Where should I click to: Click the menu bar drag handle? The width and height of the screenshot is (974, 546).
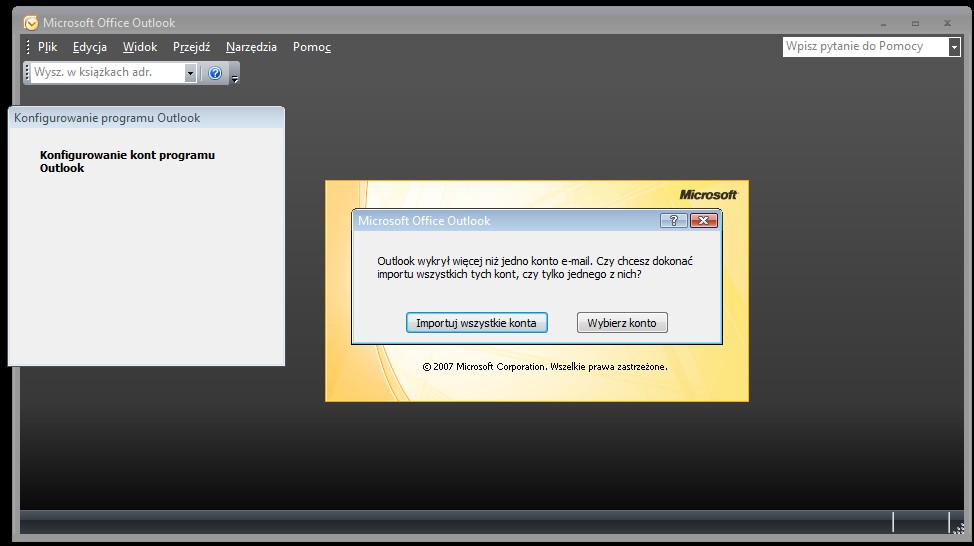[28, 47]
